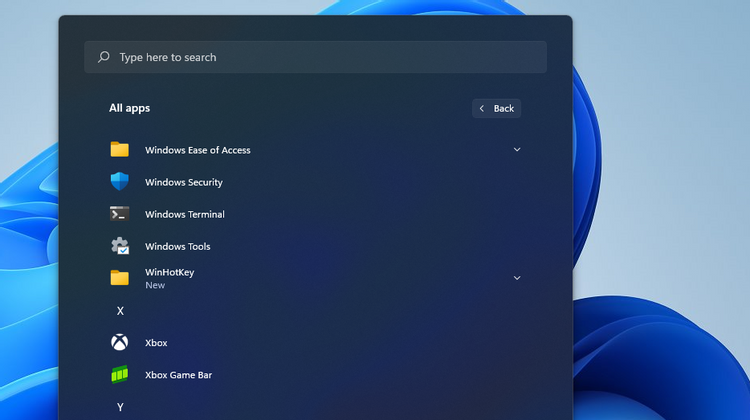
Task: Click the WinHotKey label text
Action: [x=170, y=272]
